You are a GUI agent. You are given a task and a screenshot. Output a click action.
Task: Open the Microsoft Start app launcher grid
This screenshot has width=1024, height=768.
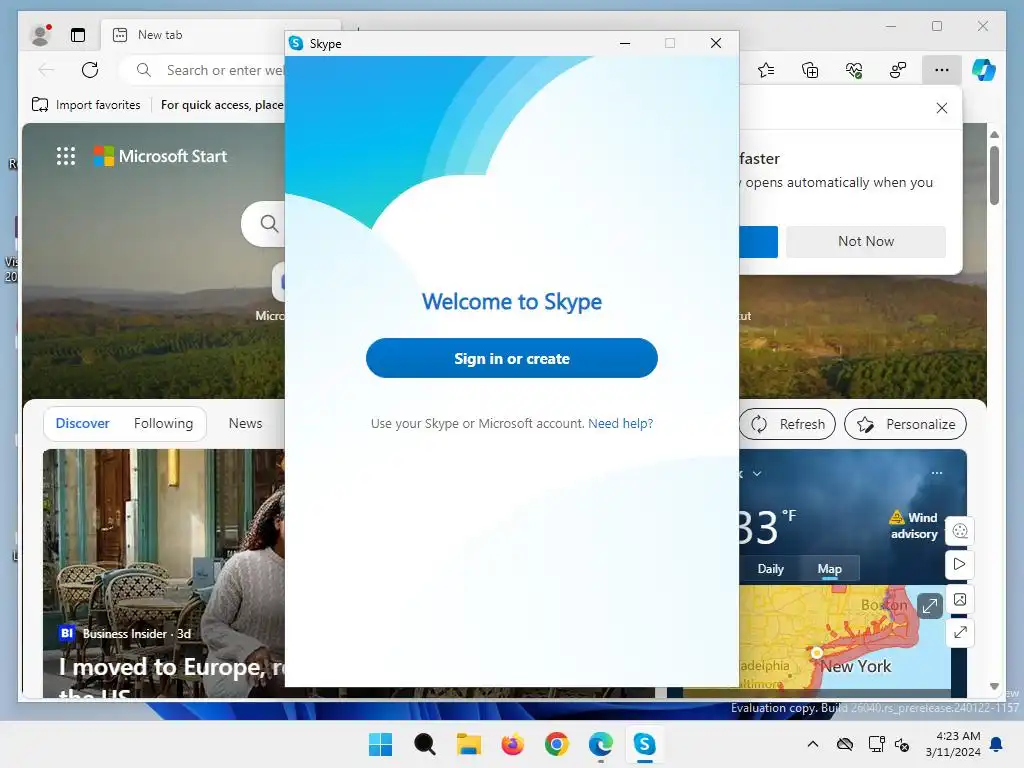66,156
